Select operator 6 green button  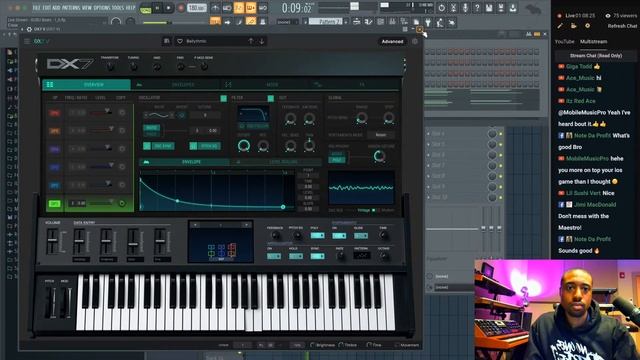[x=54, y=203]
